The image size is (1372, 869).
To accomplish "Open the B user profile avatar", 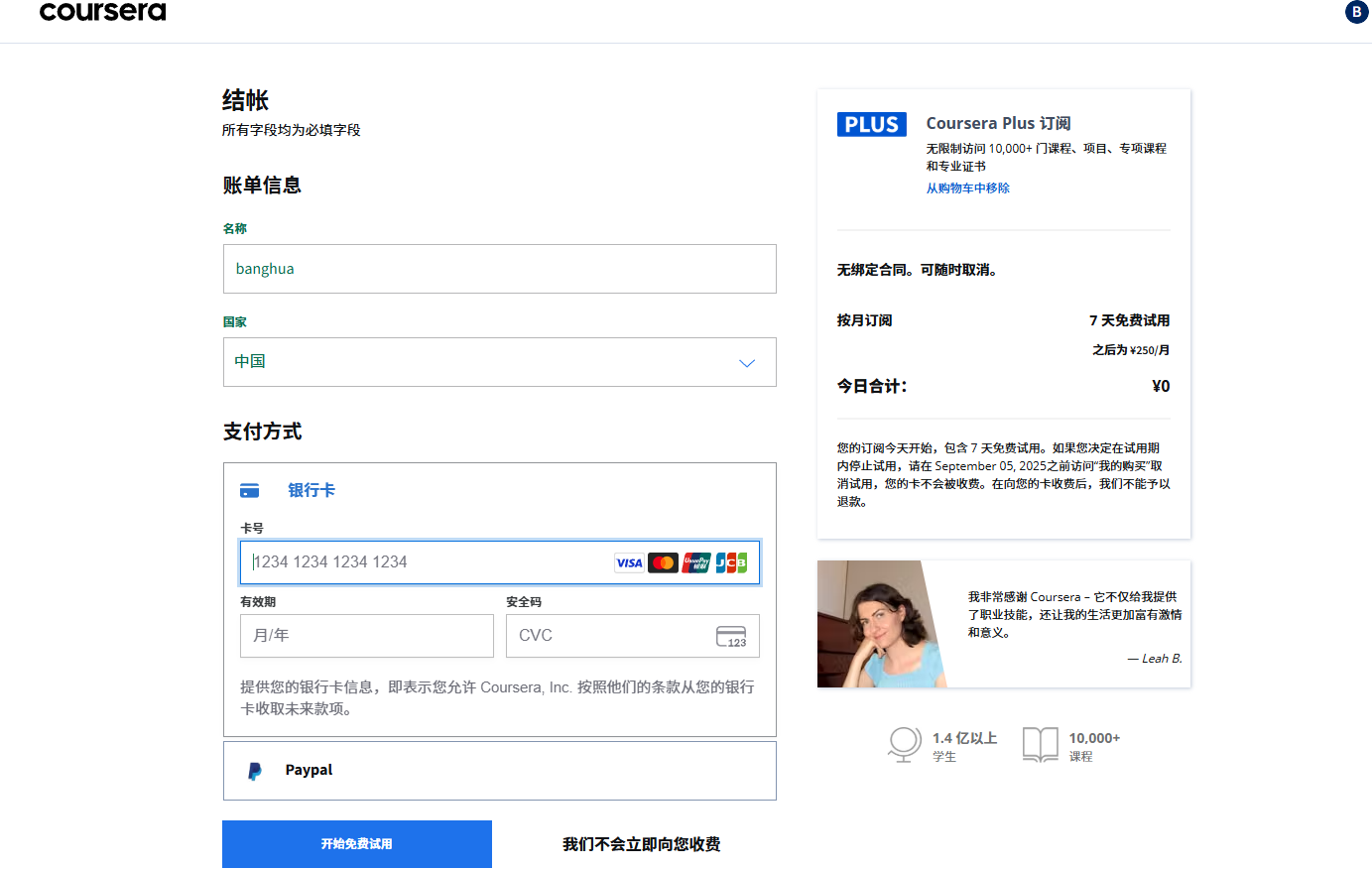I will [1356, 12].
